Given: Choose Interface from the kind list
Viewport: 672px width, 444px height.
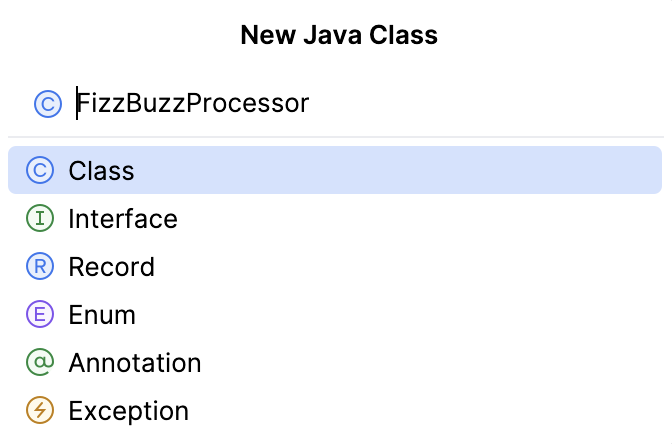Looking at the screenshot, I should point(122,219).
